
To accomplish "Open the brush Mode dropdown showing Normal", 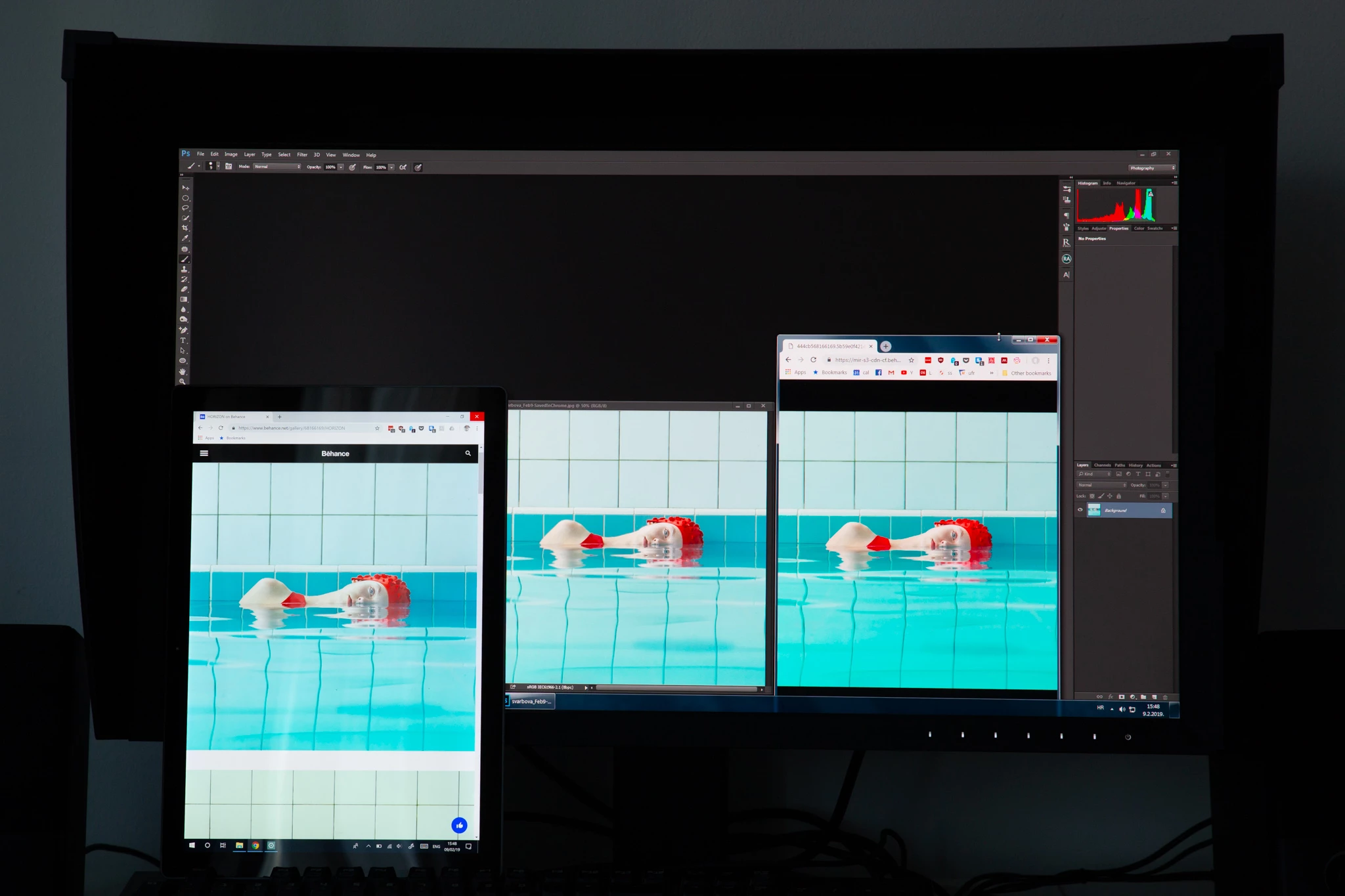I will (277, 167).
